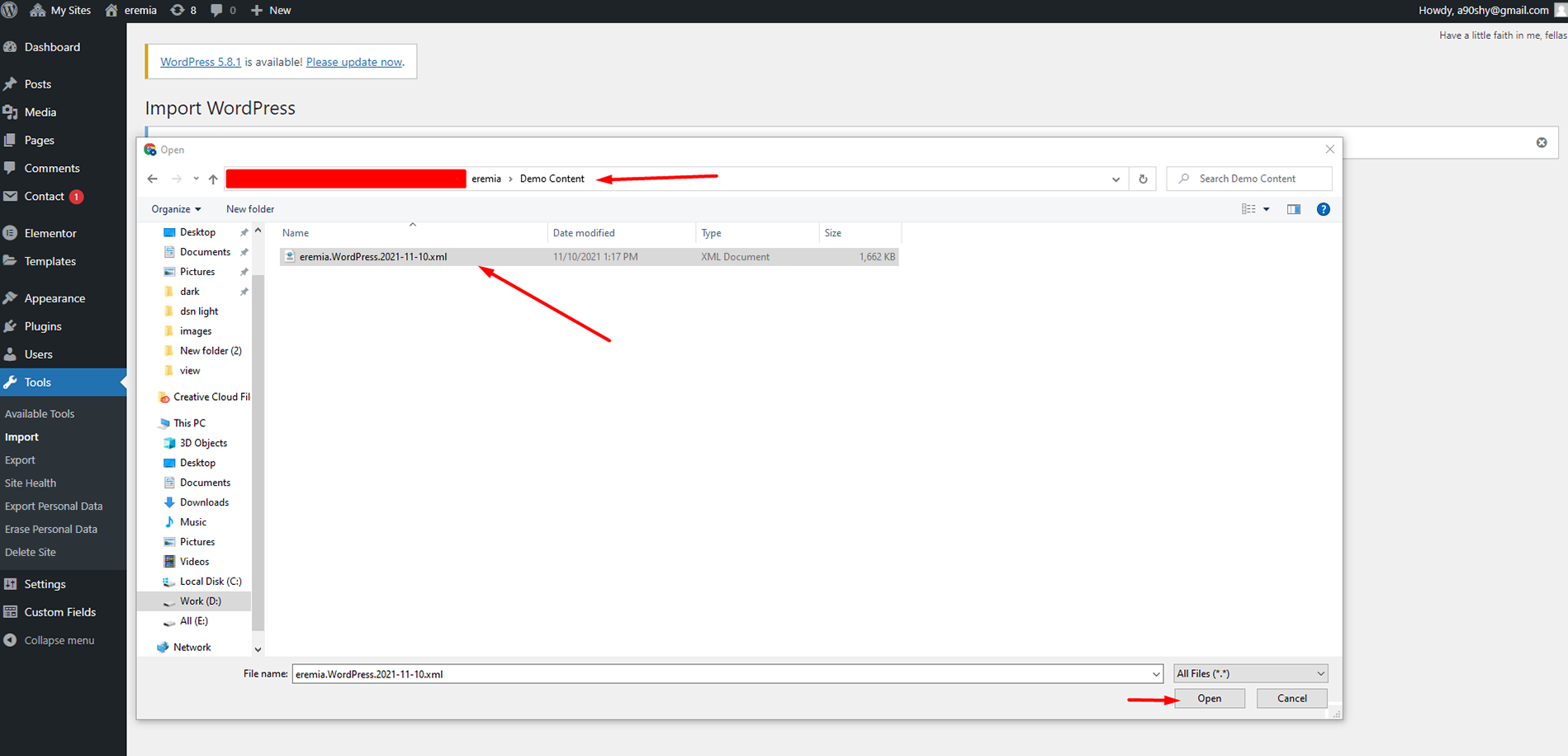Select Downloads folder in navigation tree
1568x756 pixels.
pos(204,502)
